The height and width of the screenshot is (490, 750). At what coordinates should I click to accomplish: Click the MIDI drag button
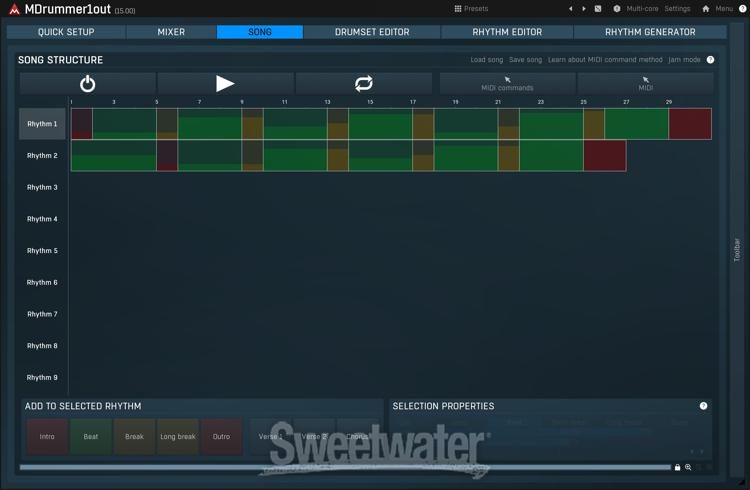[645, 84]
